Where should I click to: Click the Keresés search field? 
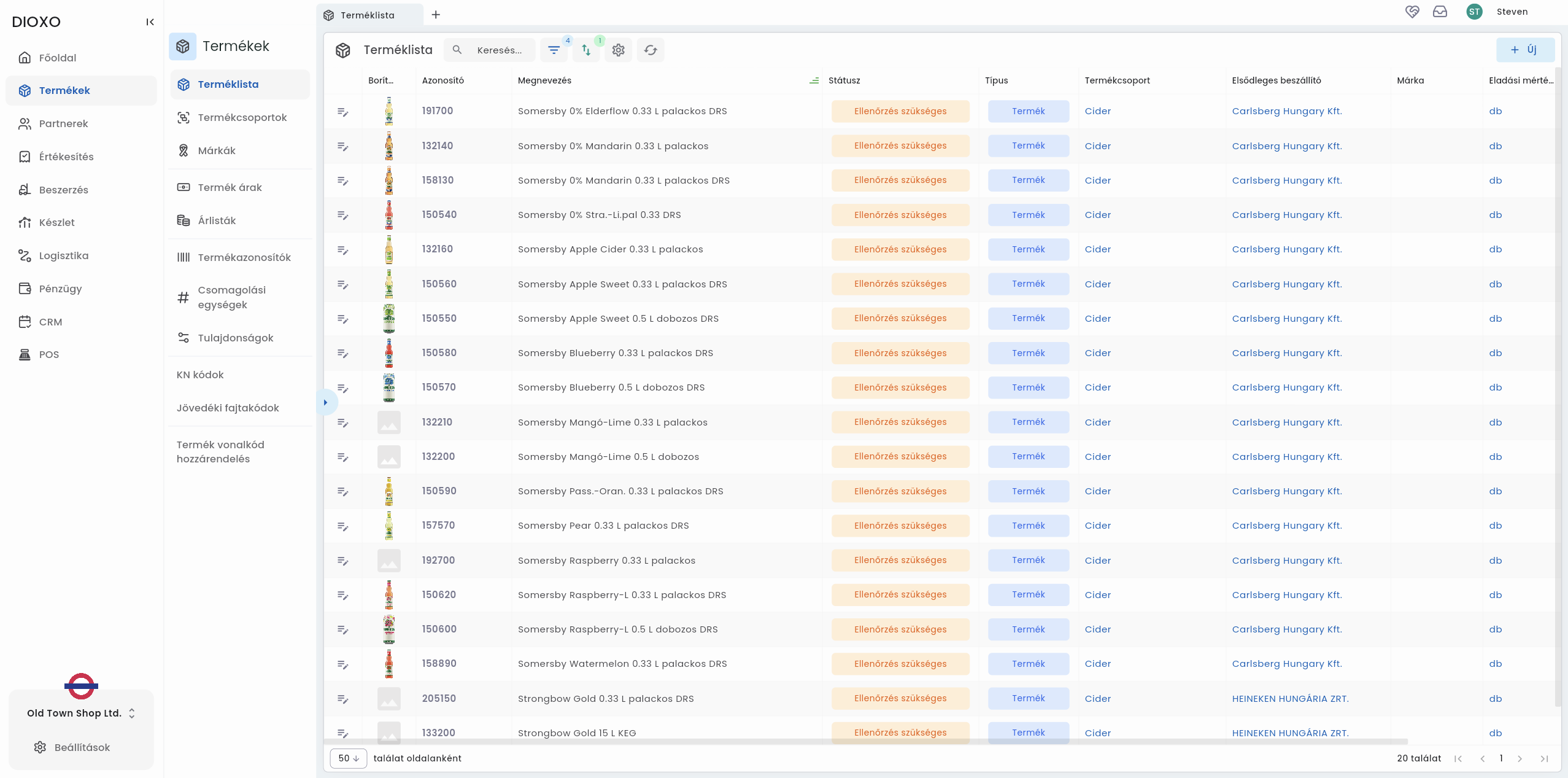(x=499, y=50)
